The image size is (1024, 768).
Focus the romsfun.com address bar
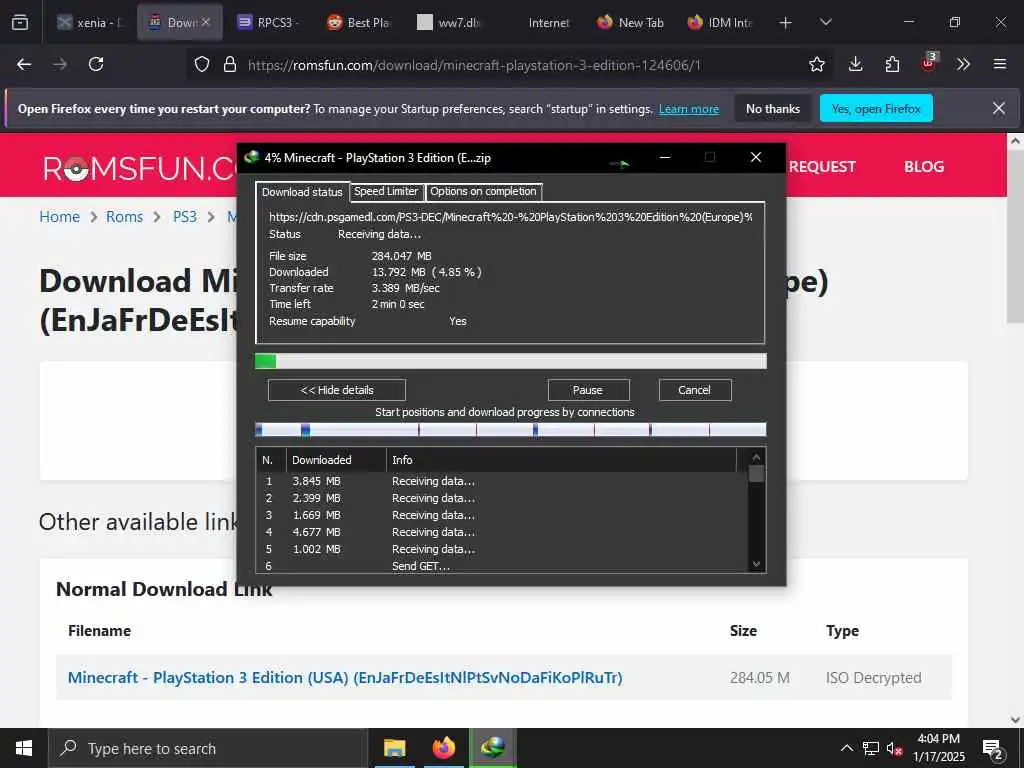coord(473,65)
